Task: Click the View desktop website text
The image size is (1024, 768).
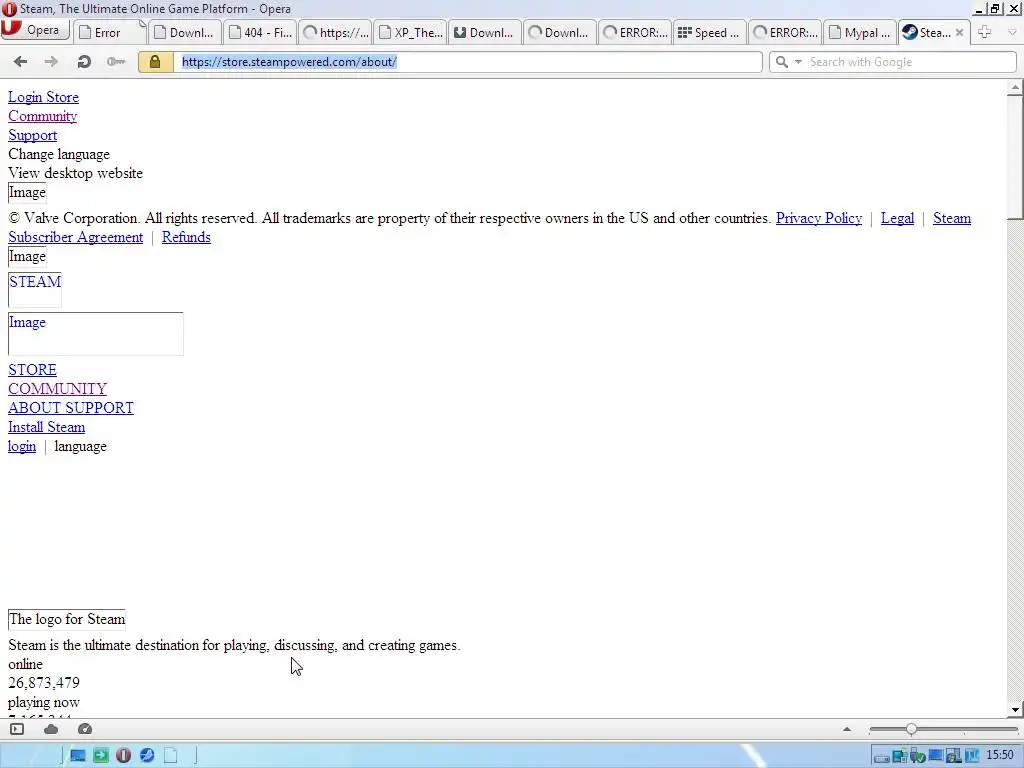Action: [75, 173]
